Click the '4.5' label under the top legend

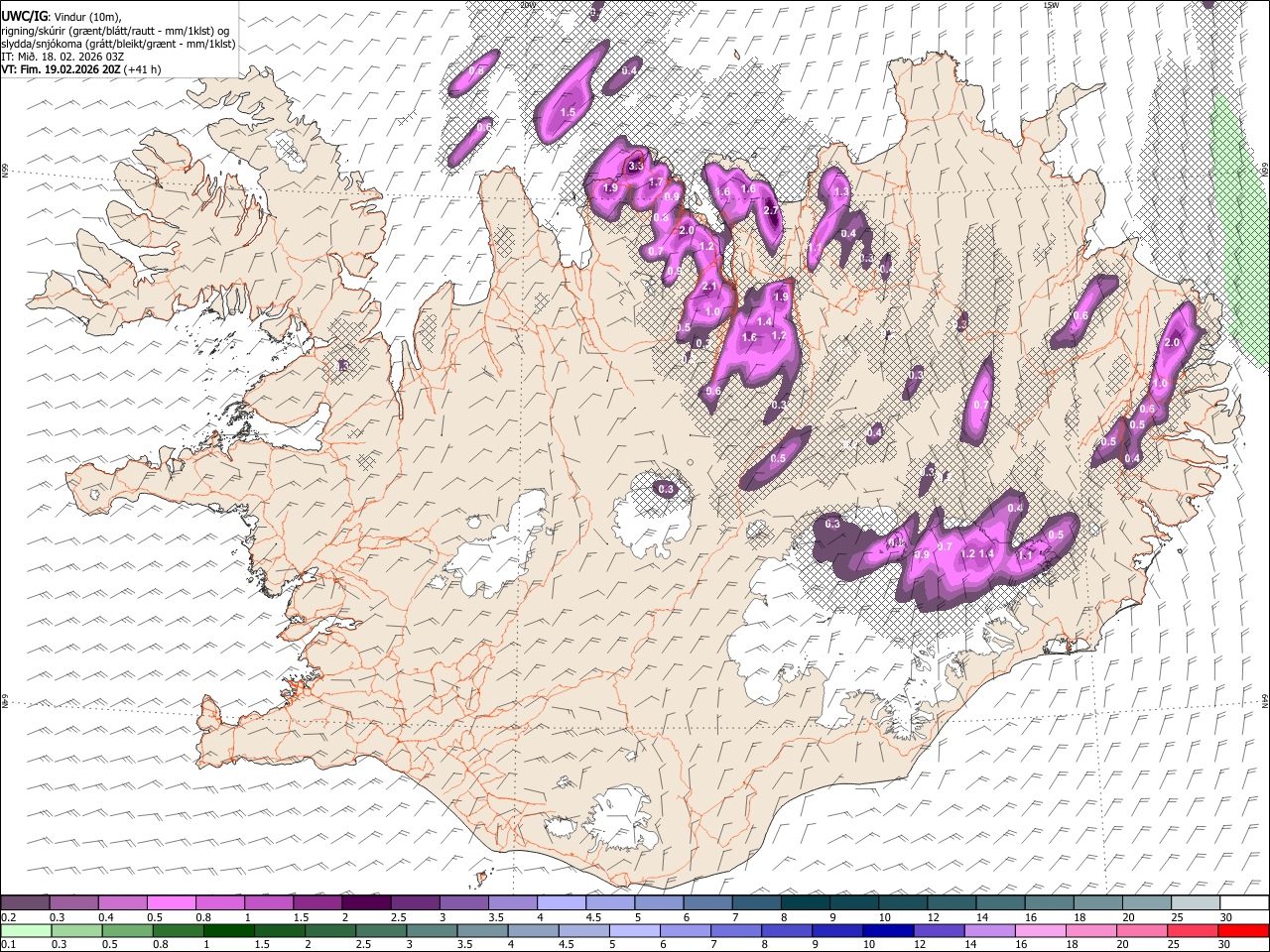[x=593, y=917]
